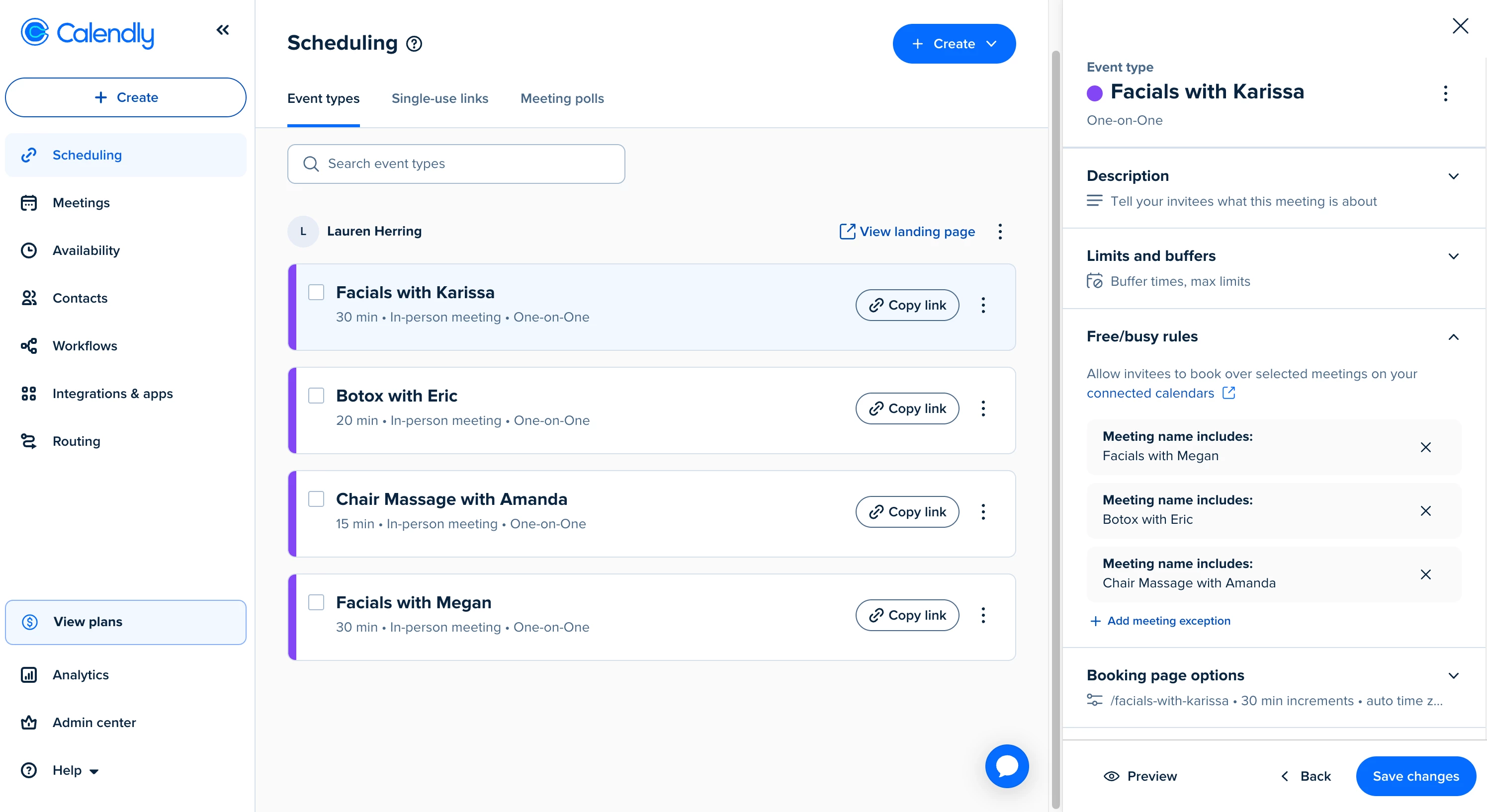Expand the Description section
This screenshot has height=812, width=1487.
[1453, 176]
